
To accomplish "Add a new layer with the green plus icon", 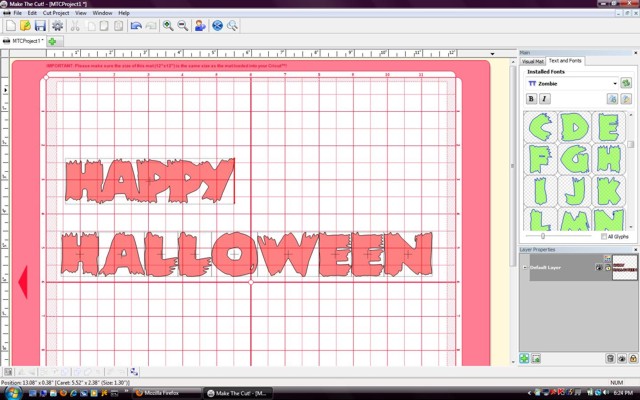I will tap(524, 358).
